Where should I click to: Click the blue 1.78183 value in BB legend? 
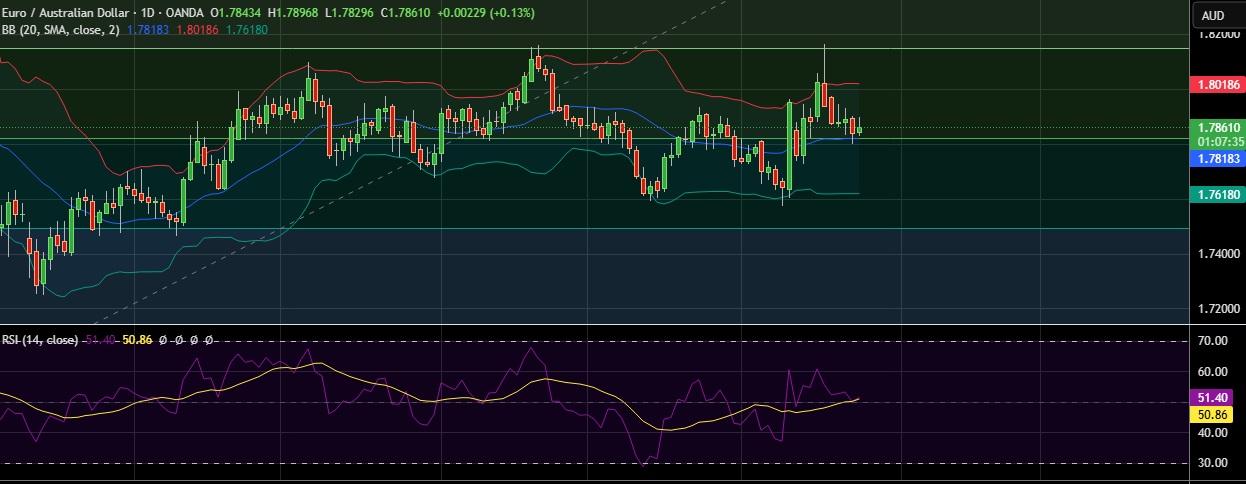click(148, 30)
